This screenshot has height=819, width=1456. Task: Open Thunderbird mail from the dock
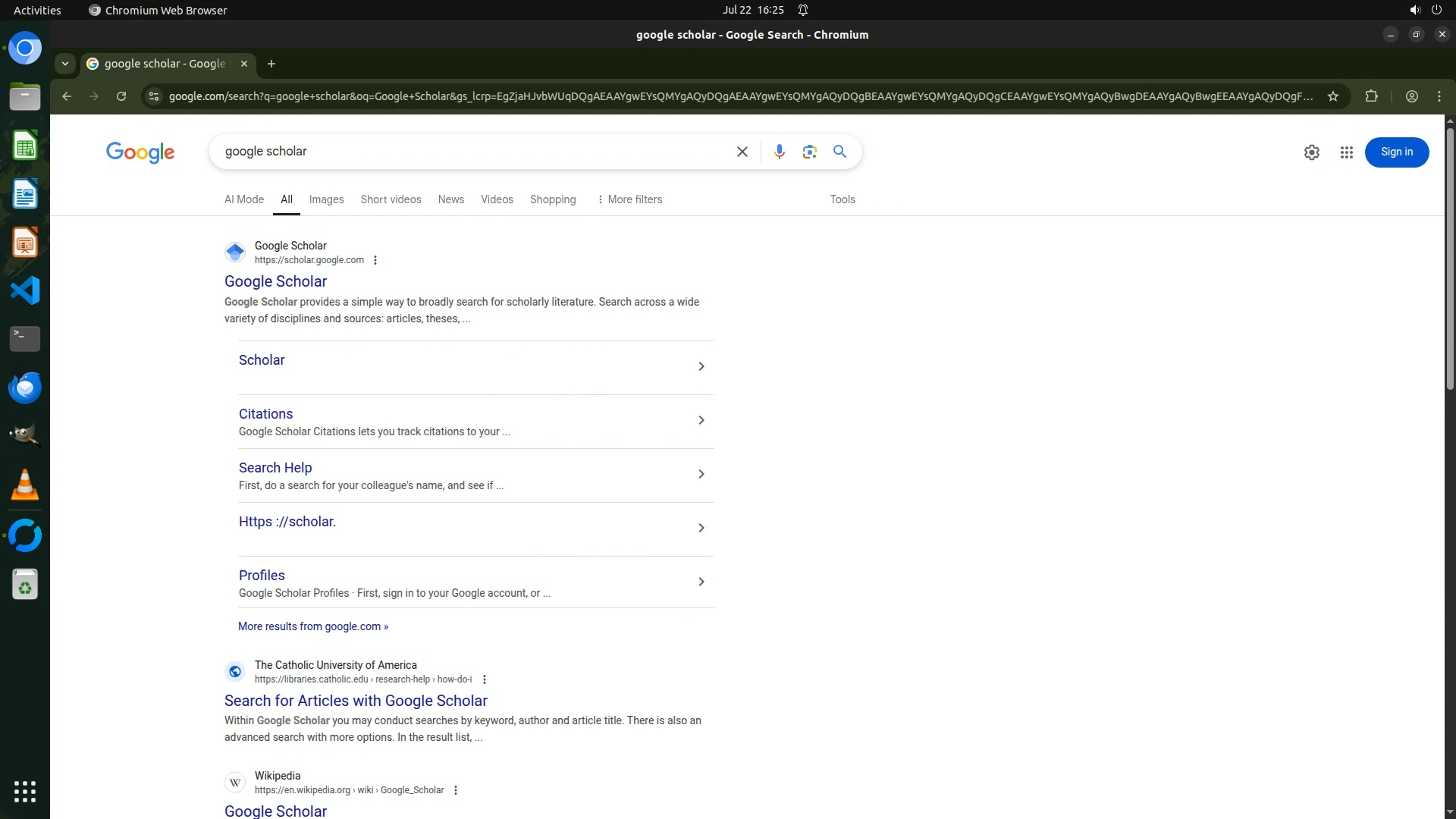pos(24,388)
